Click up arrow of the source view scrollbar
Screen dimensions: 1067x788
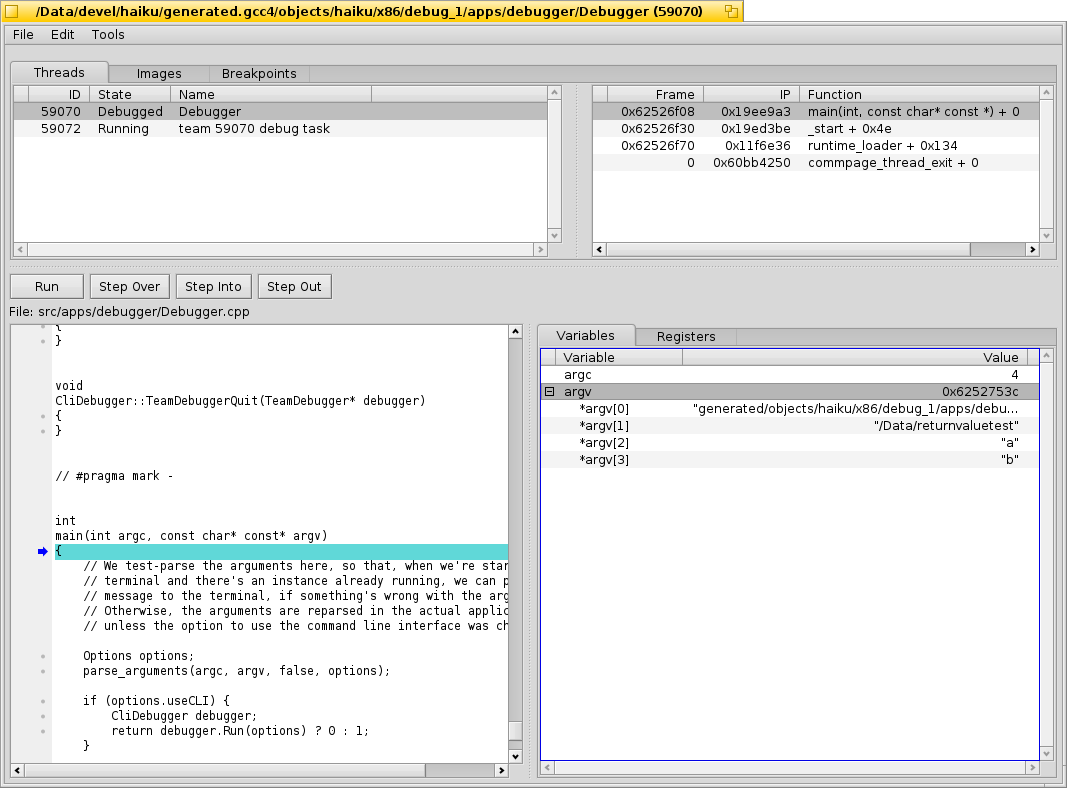click(x=515, y=331)
